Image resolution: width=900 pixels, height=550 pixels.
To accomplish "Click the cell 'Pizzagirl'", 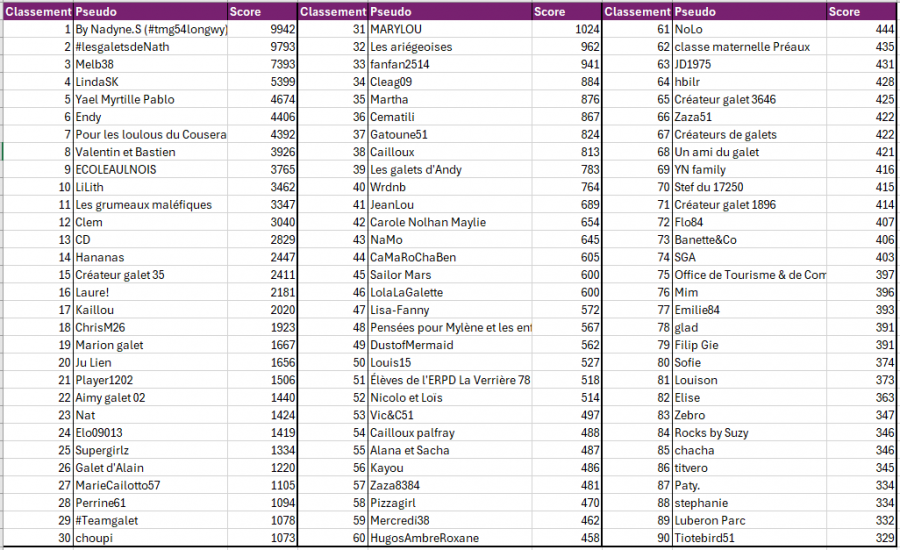I will (450, 503).
